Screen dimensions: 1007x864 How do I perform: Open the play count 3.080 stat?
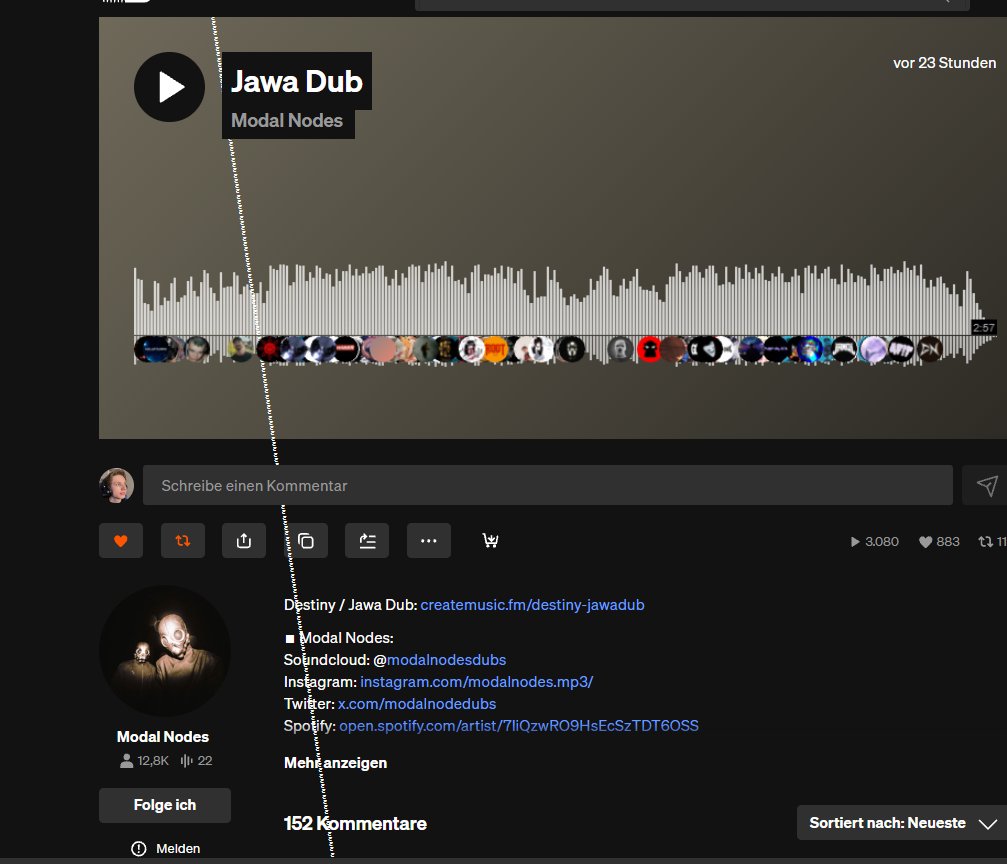(874, 542)
